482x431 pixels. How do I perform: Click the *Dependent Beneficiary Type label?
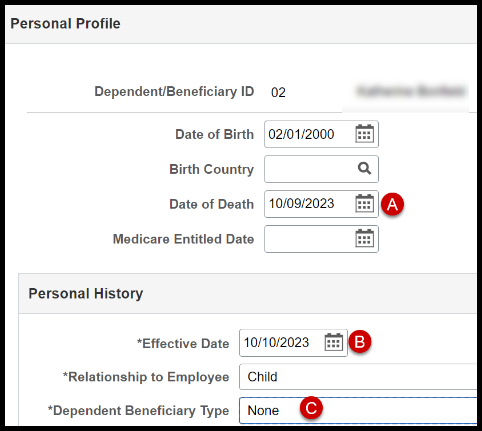click(138, 411)
